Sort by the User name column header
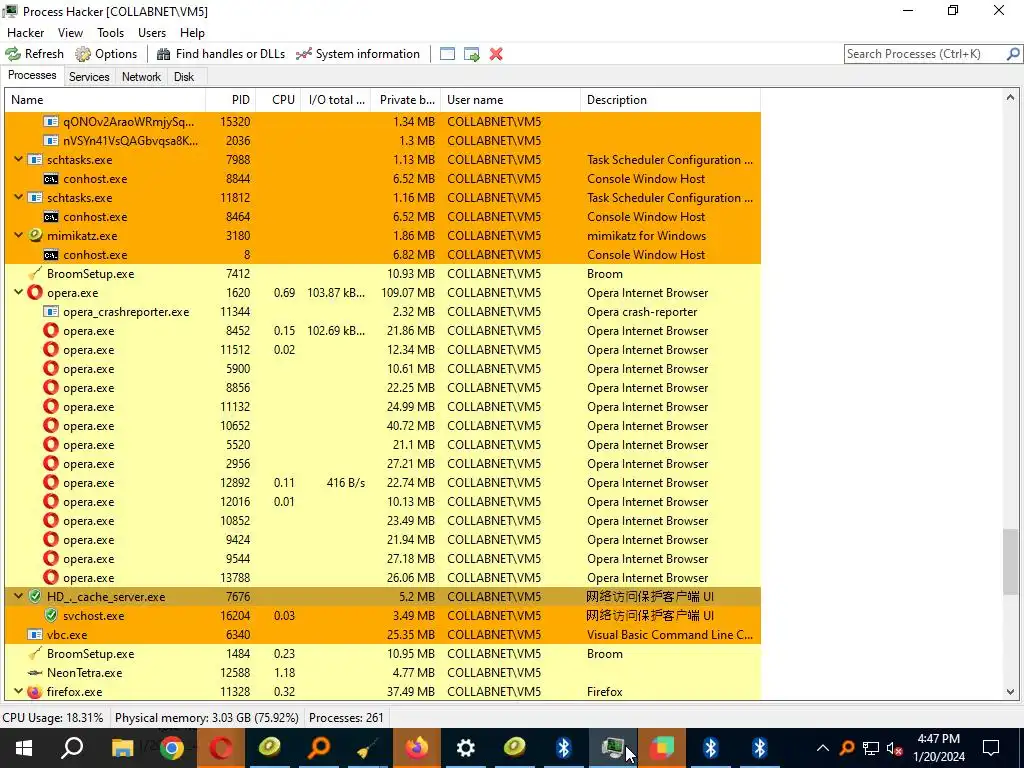 511,100
